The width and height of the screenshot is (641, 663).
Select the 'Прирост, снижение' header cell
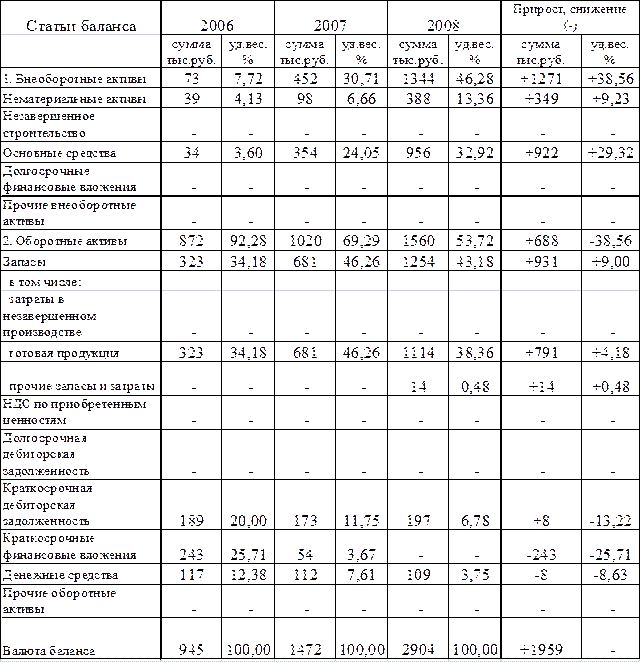coord(570,18)
